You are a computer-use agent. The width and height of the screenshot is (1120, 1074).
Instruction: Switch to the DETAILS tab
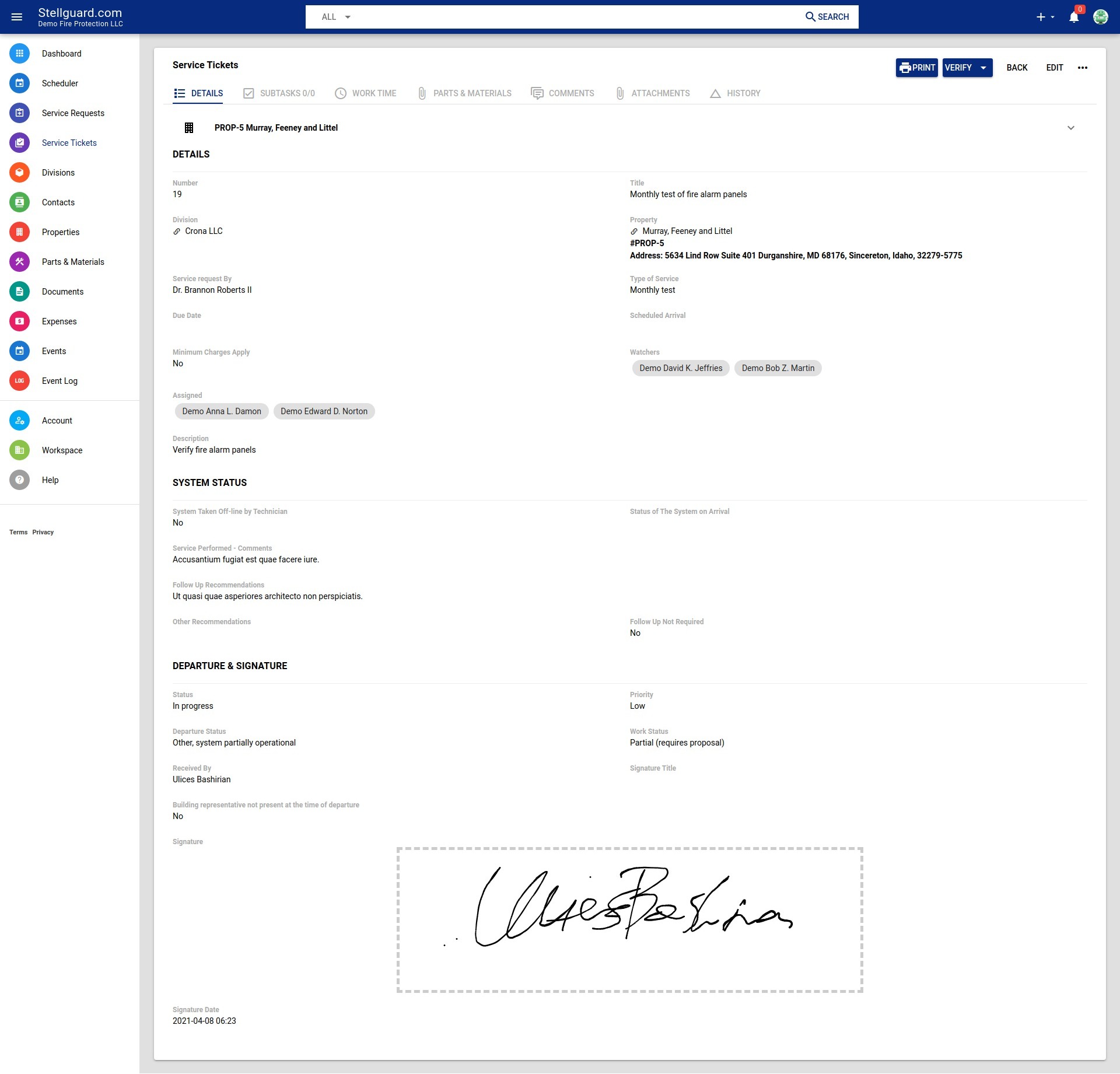(198, 93)
